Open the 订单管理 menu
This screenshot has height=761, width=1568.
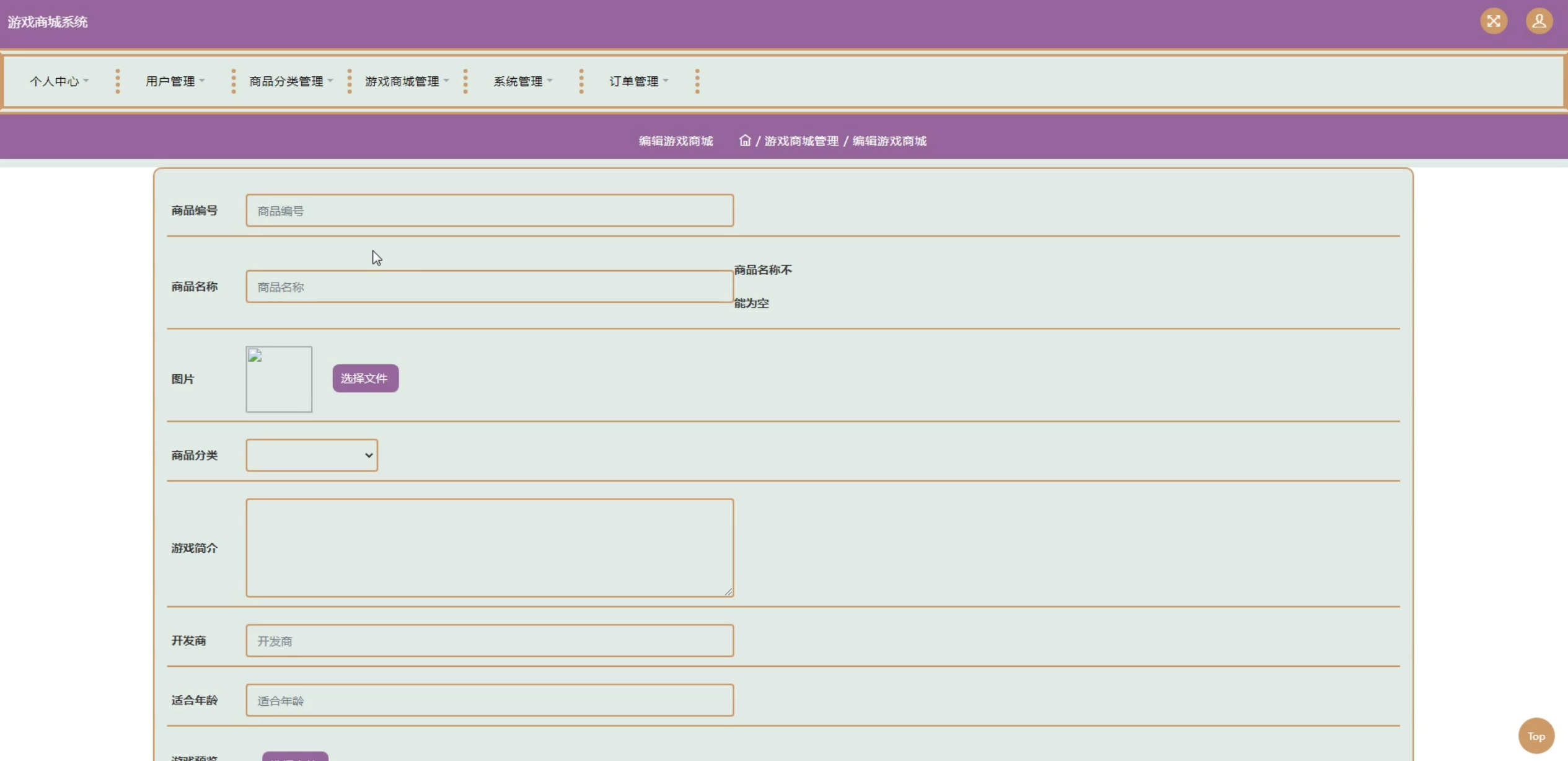(638, 81)
